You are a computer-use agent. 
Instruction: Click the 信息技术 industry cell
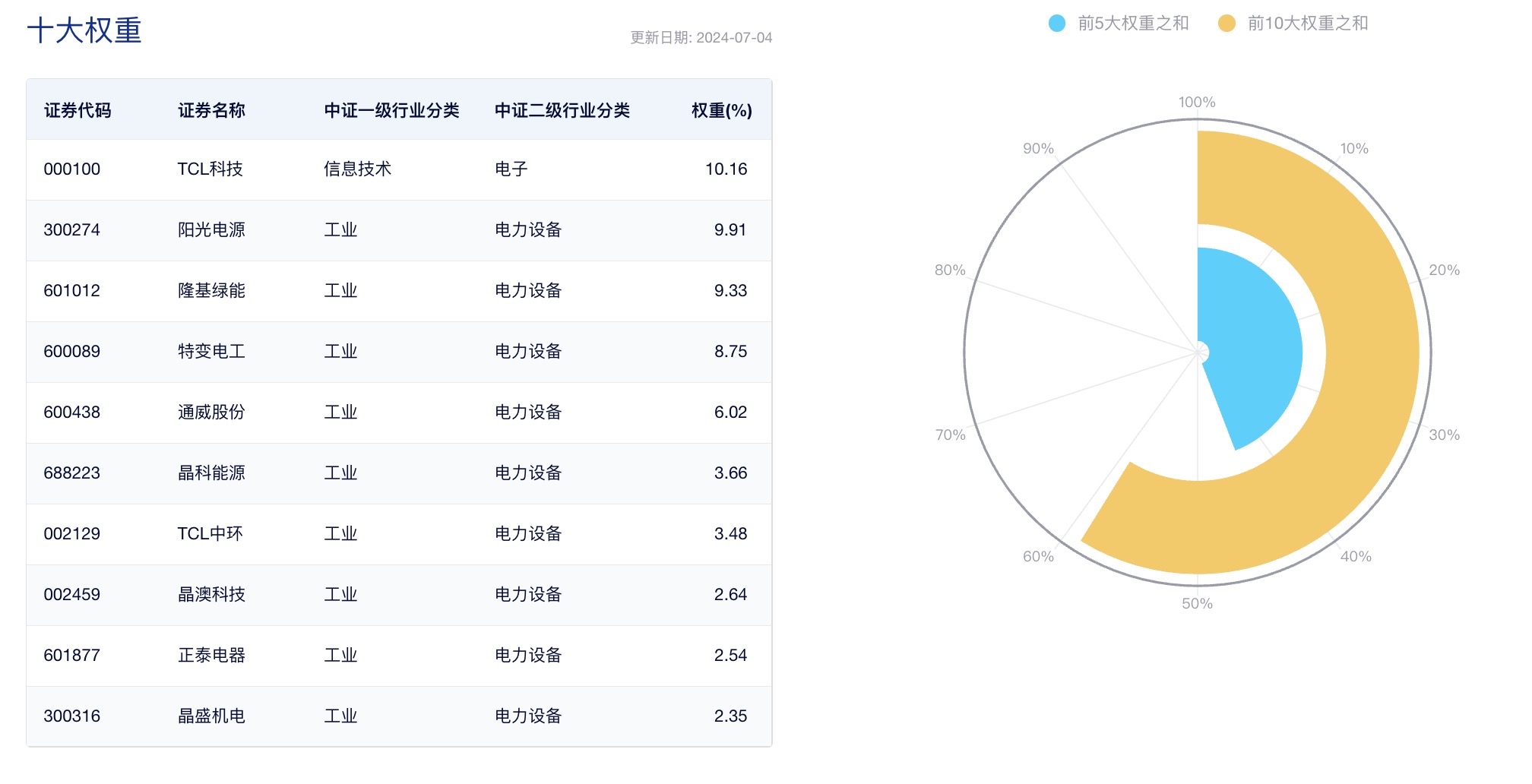pyautogui.click(x=357, y=169)
